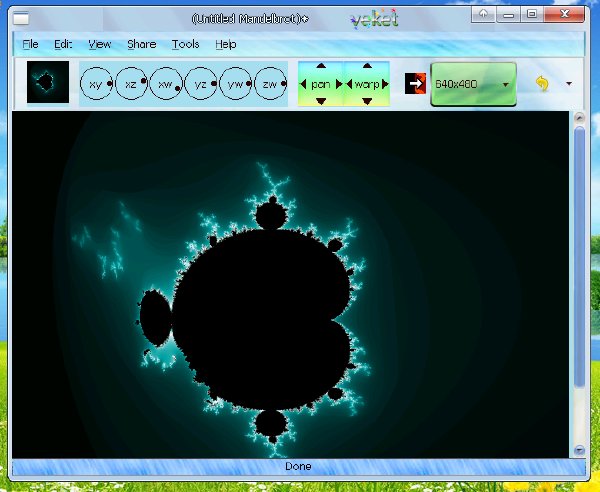Click the window menu icon in title bar

click(x=21, y=18)
